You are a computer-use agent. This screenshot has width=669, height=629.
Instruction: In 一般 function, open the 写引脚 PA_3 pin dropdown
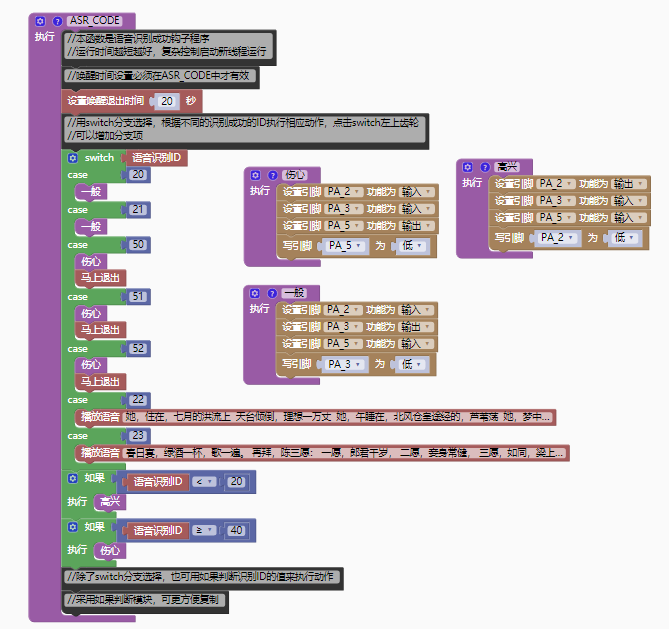(345, 364)
